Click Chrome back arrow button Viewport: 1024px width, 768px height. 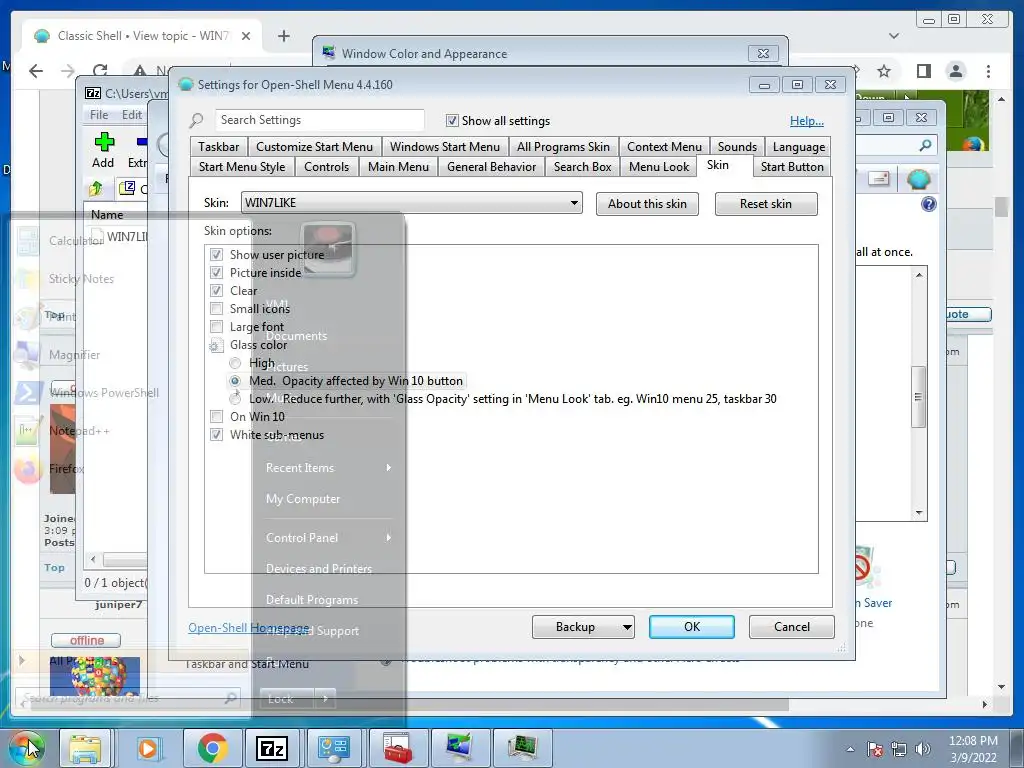(x=36, y=71)
